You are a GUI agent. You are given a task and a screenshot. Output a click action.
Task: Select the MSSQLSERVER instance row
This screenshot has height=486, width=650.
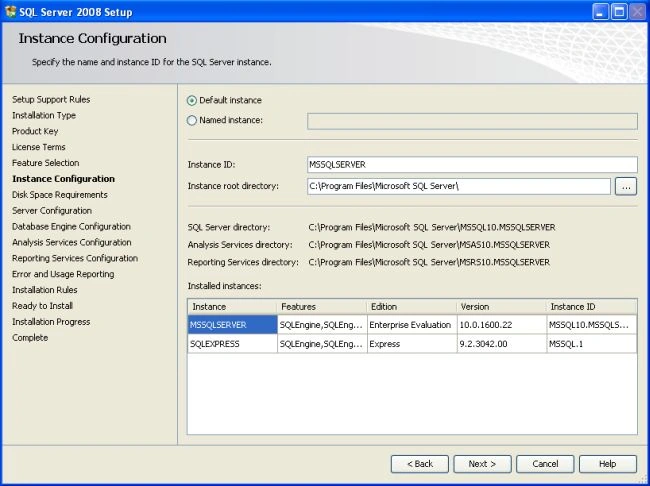point(412,325)
